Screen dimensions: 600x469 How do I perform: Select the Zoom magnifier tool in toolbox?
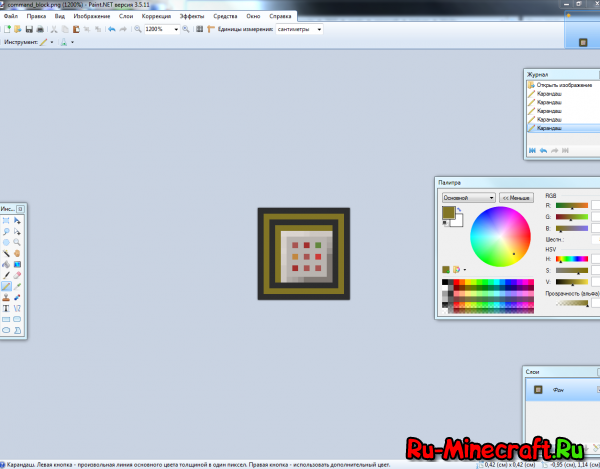tap(17, 242)
